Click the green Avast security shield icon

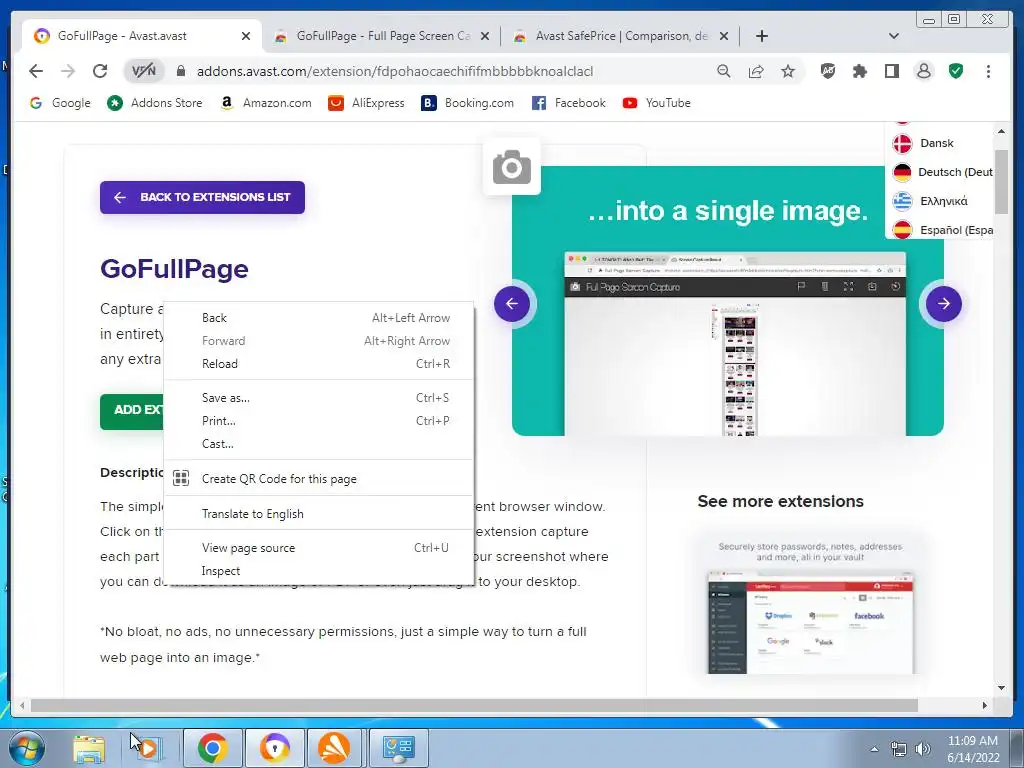[956, 71]
